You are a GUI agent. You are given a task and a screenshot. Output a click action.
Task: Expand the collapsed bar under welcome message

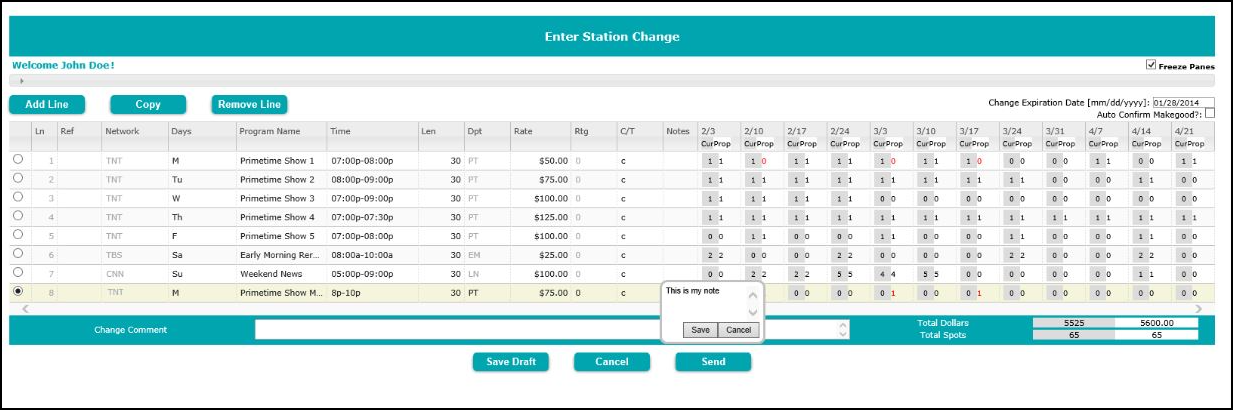point(22,80)
